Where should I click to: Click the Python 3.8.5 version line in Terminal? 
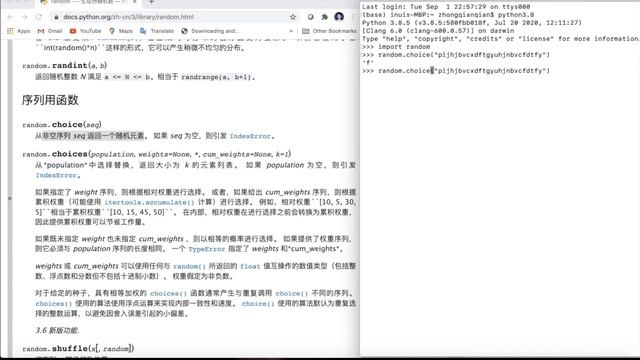coord(472,22)
